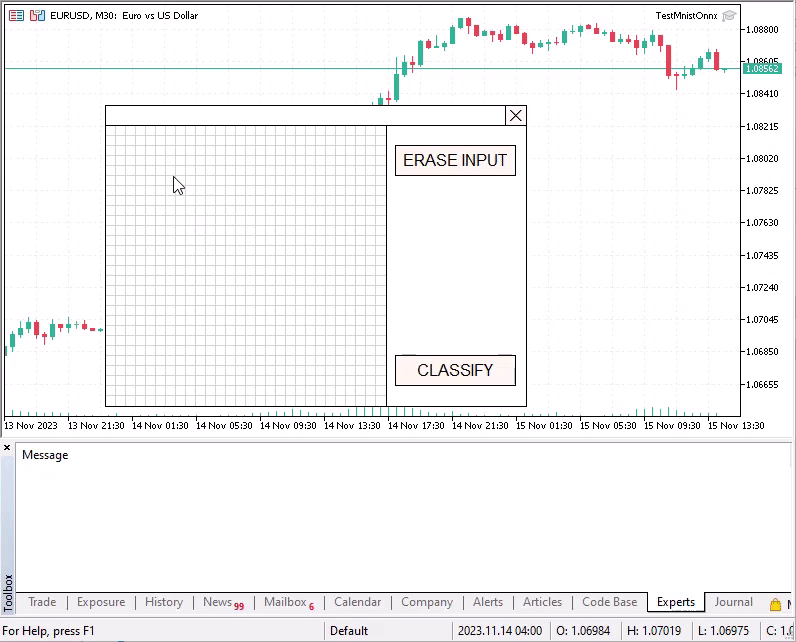796x642 pixels.
Task: Click inside the digit drawing grid
Action: [245, 266]
